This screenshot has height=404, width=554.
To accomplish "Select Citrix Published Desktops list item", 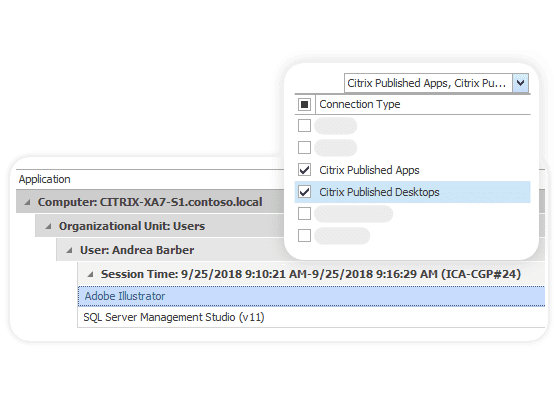I will (x=412, y=192).
